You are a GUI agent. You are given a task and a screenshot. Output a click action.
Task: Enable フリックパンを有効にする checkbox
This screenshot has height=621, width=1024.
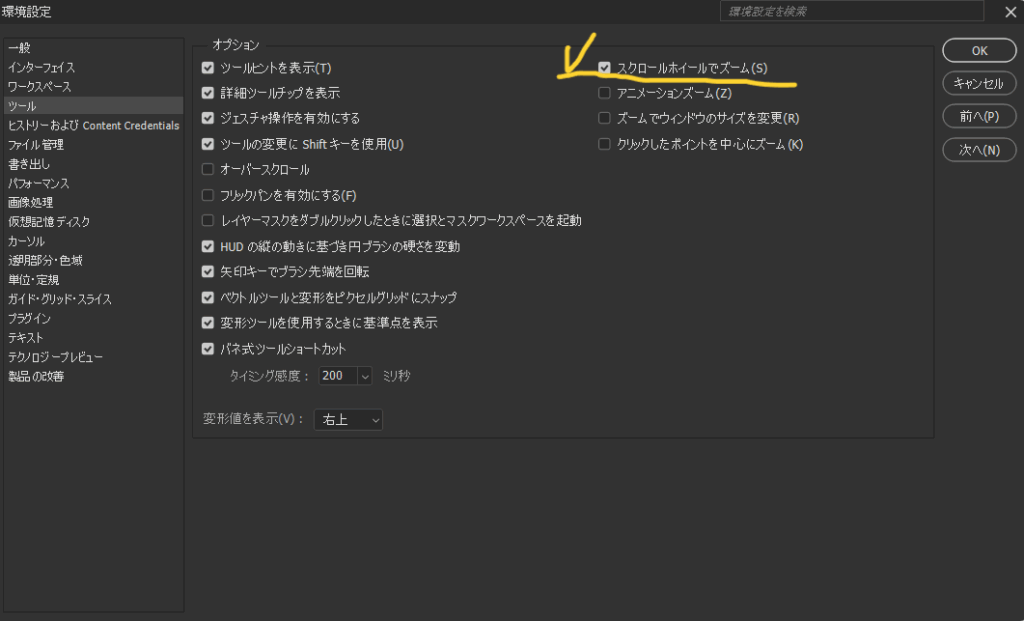coord(208,195)
